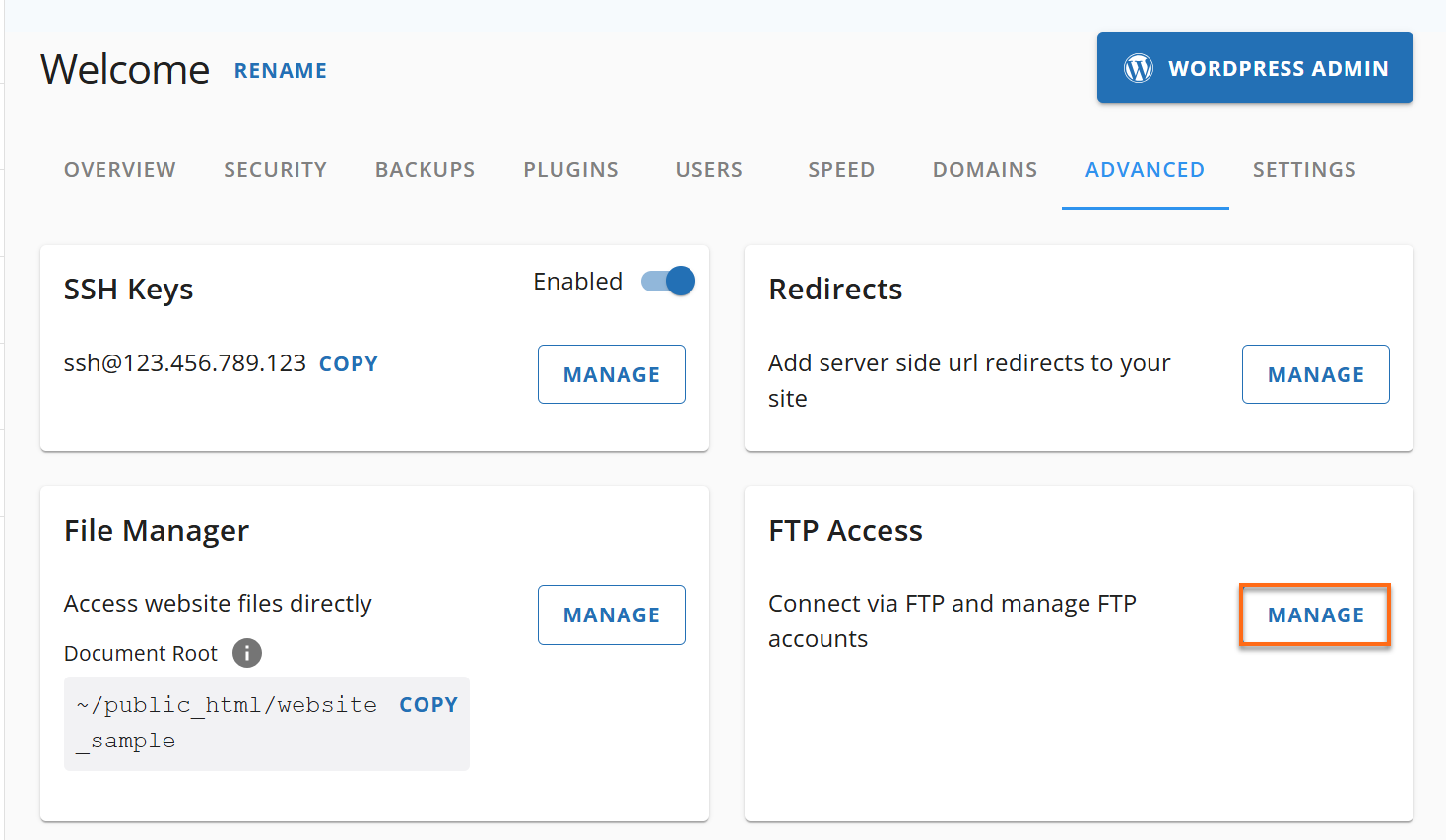This screenshot has height=840, width=1446.
Task: Rename the site using RENAME link
Action: coord(281,71)
